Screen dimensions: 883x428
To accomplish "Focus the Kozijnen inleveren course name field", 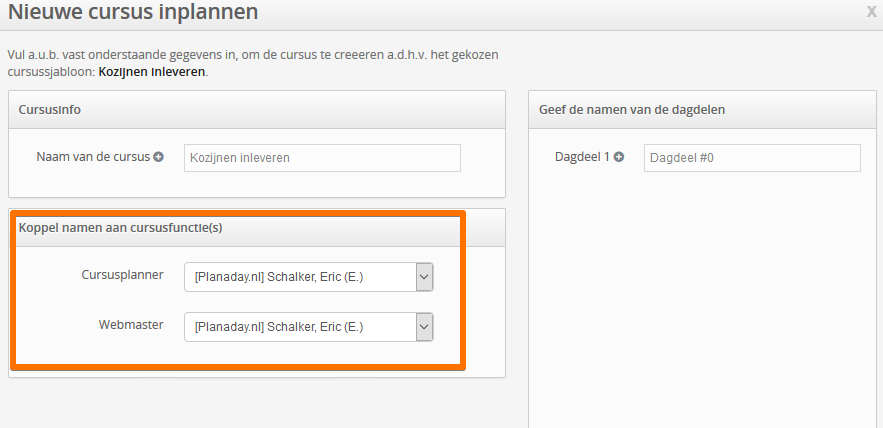I will (322, 158).
